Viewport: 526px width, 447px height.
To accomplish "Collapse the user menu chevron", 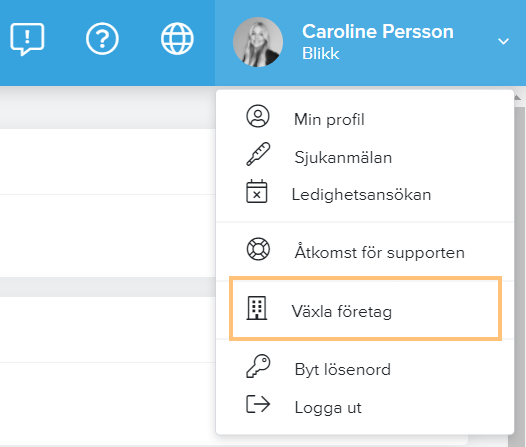I will click(503, 42).
